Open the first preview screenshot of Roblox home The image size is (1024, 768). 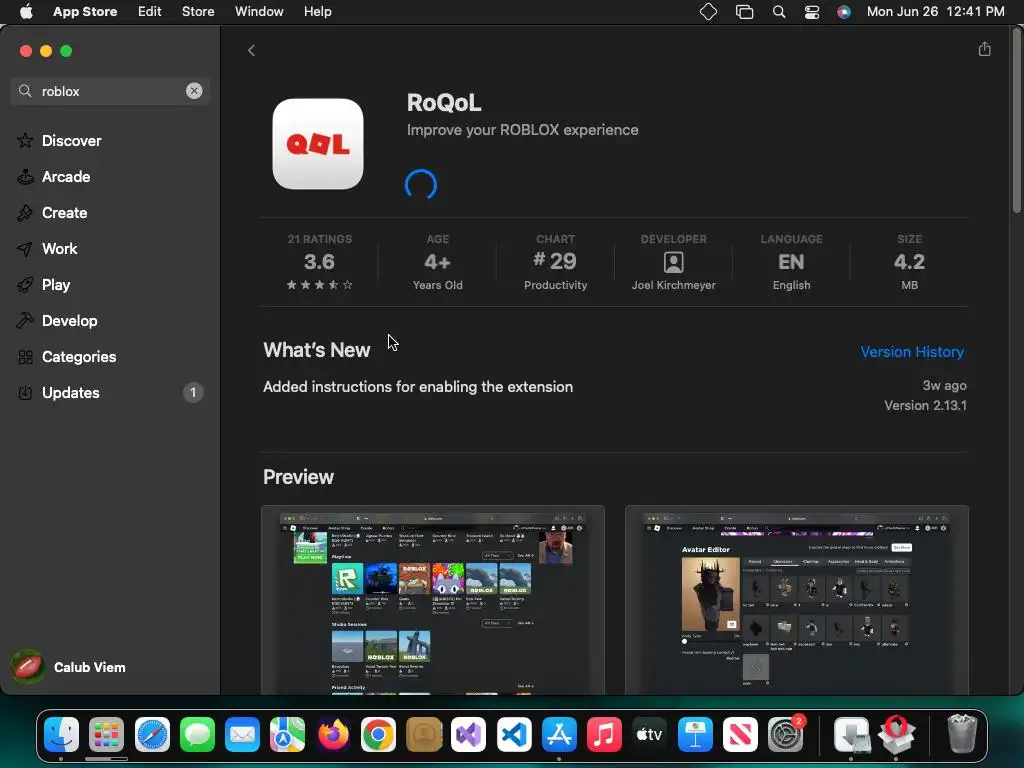433,600
